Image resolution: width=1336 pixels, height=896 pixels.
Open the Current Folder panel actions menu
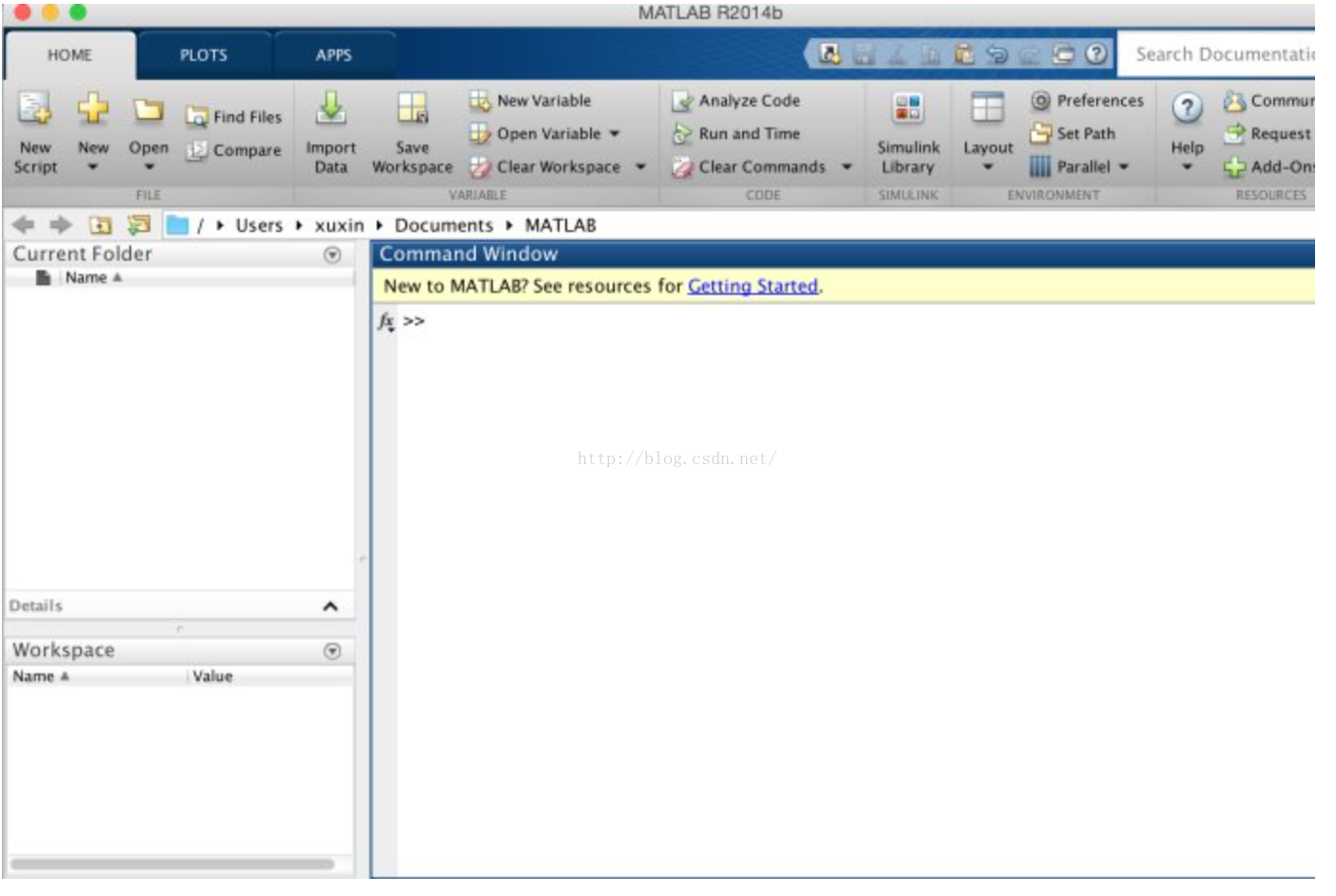point(332,255)
